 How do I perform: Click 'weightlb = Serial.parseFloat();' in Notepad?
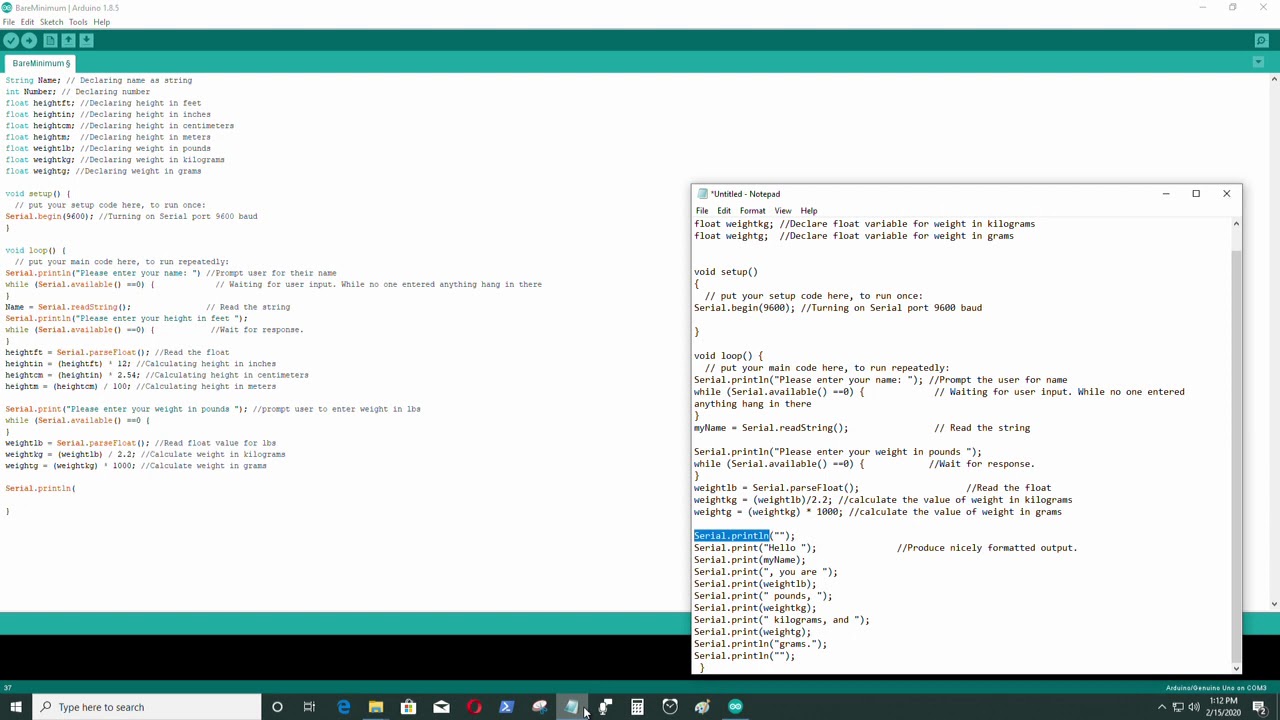(777, 488)
